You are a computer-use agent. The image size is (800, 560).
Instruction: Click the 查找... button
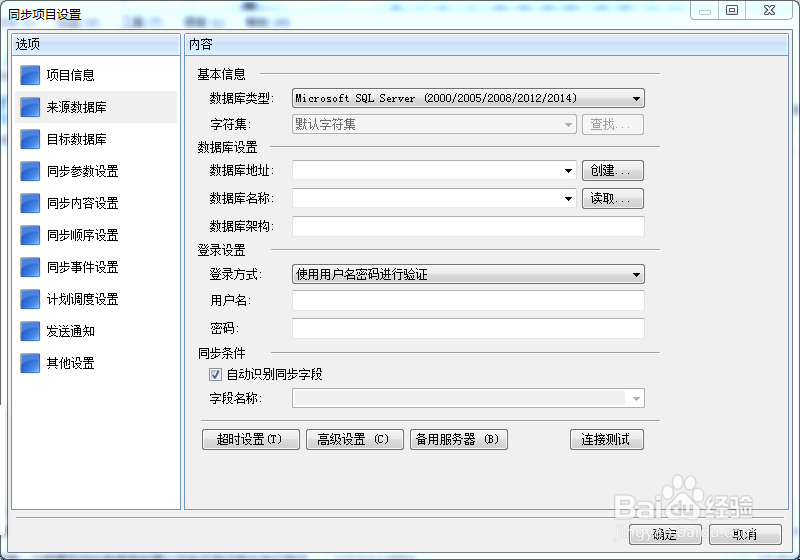613,124
